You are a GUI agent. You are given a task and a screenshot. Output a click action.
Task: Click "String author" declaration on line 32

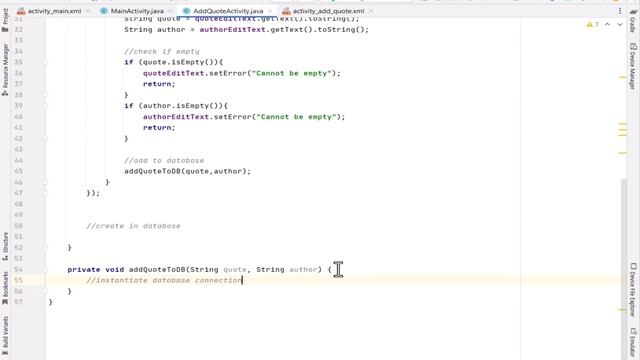pos(155,30)
